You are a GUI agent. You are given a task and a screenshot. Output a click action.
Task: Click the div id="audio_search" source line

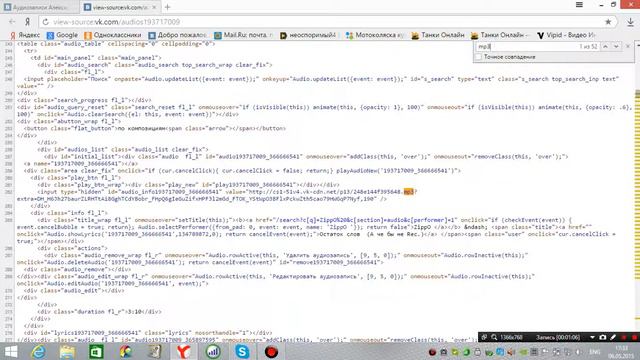(x=155, y=65)
